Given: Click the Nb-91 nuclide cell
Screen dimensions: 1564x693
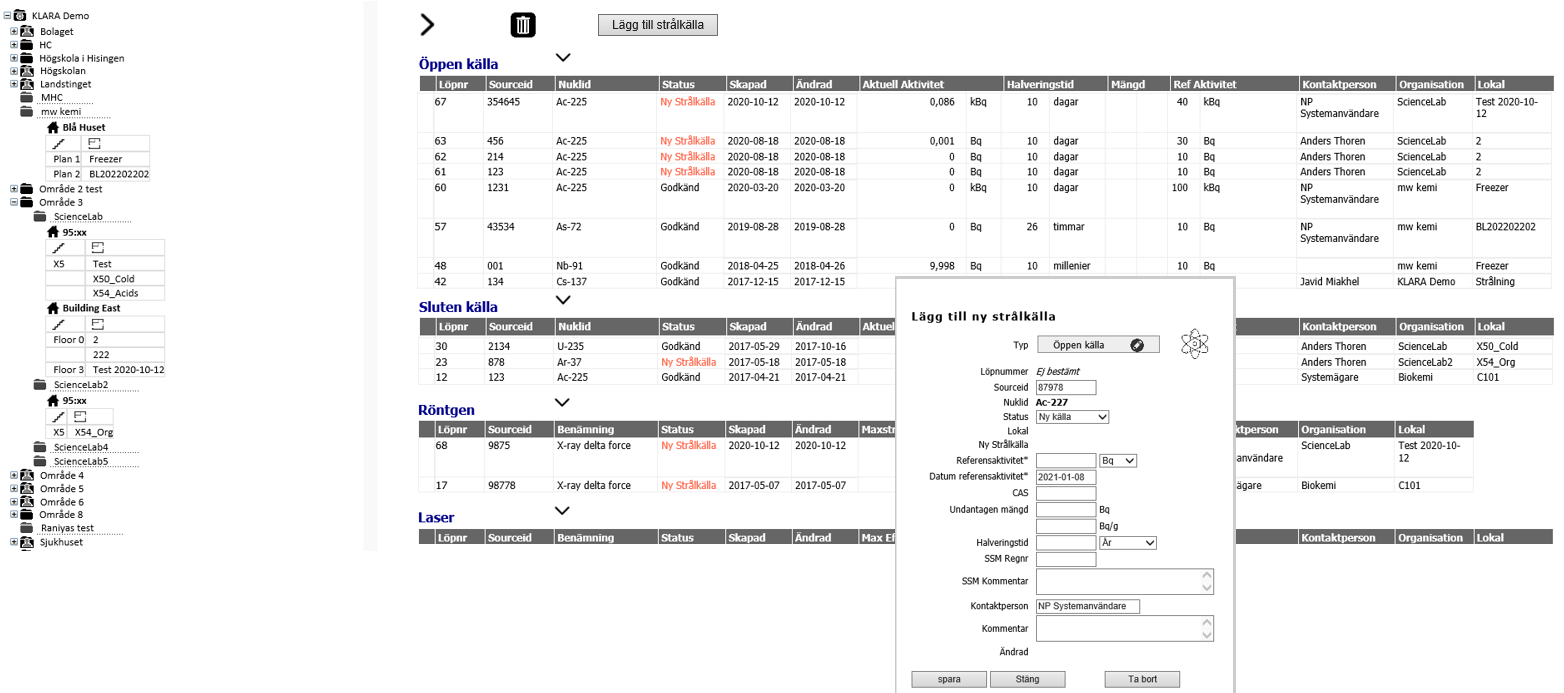Looking at the screenshot, I should (x=572, y=267).
